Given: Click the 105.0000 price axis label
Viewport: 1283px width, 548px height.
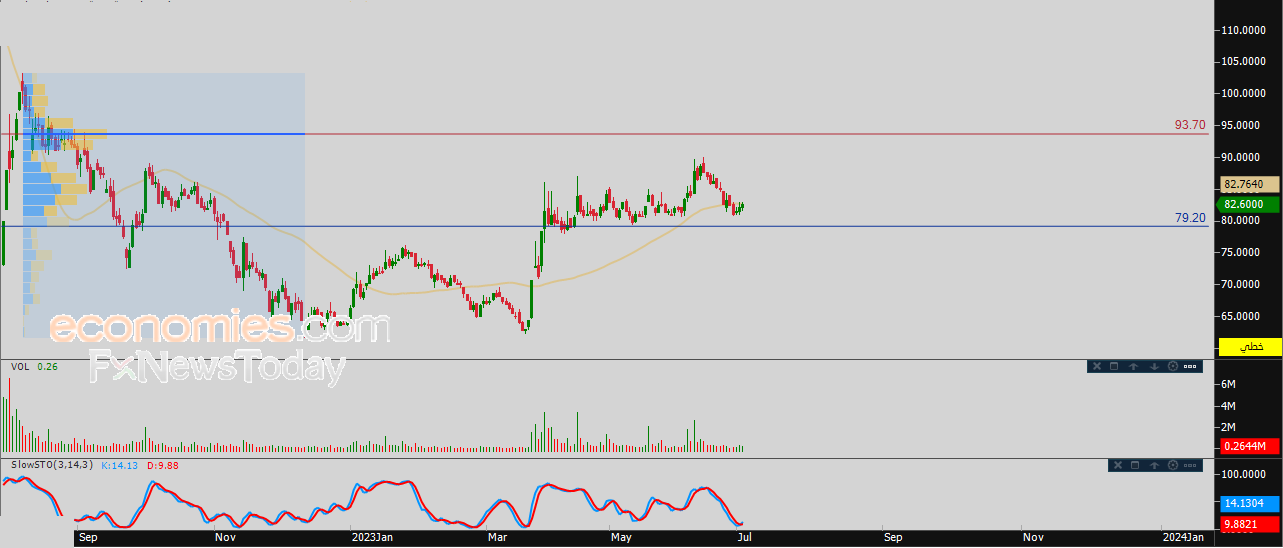Looking at the screenshot, I should 1245,62.
